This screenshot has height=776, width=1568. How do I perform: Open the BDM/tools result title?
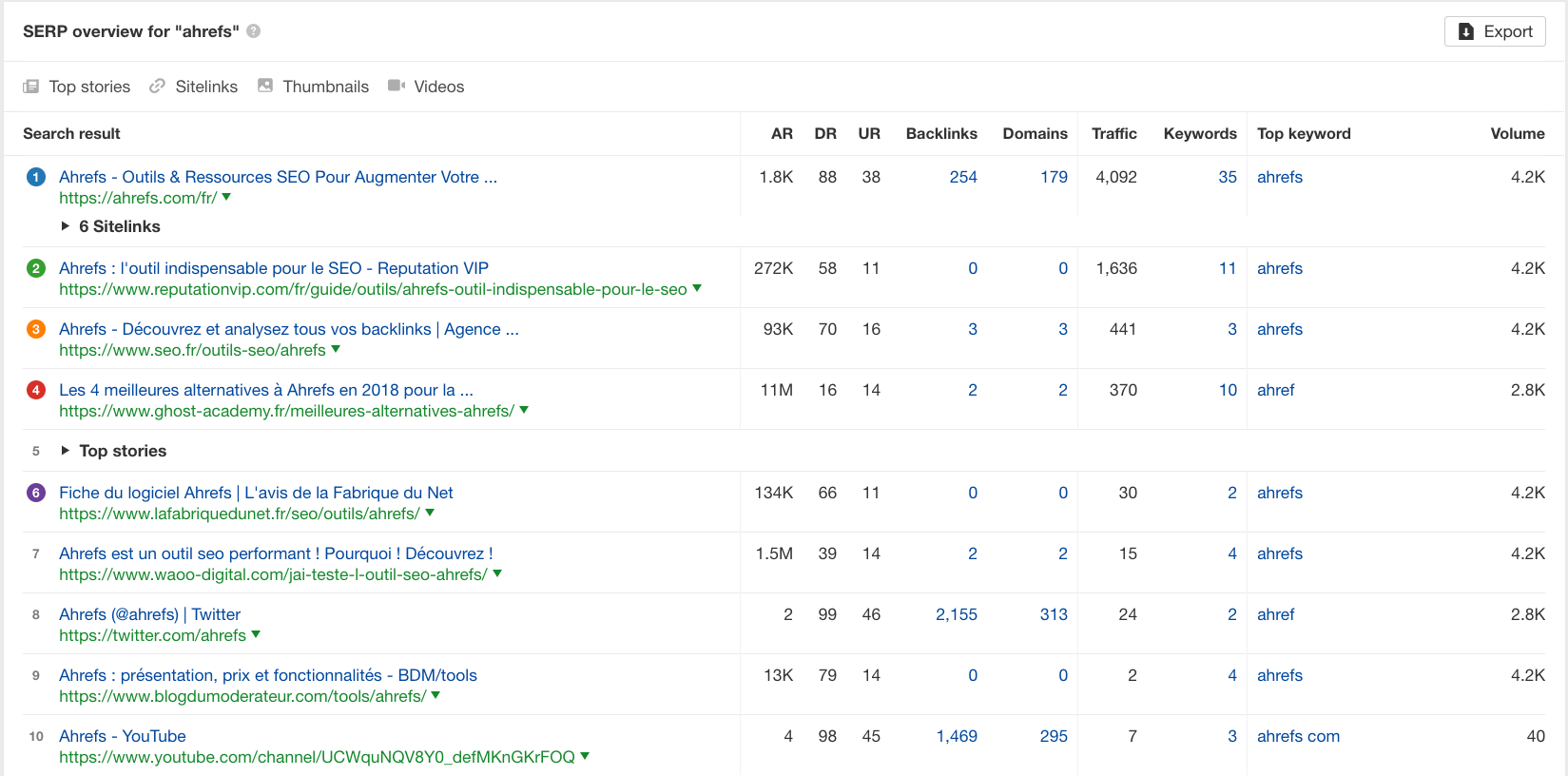point(268,675)
